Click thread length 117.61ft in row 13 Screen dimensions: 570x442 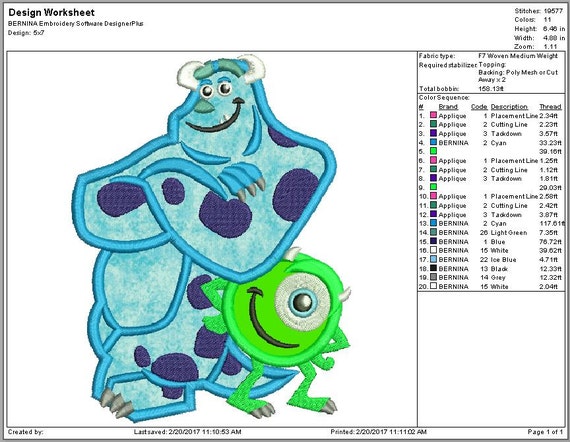click(x=552, y=223)
